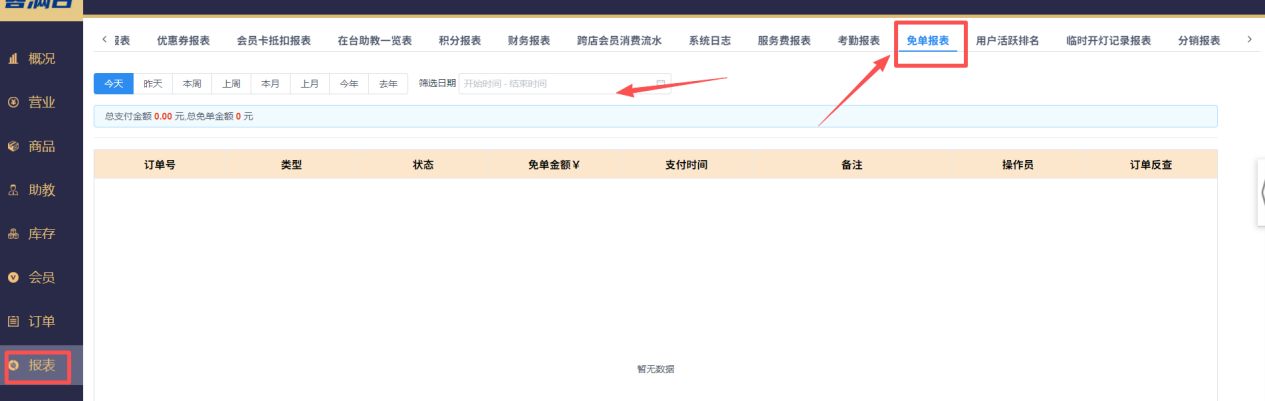Click the 状态 column header
1265x401 pixels.
423,164
